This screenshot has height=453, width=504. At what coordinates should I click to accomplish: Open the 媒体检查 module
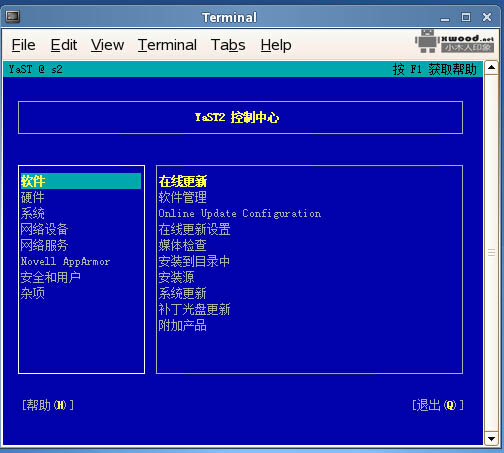click(x=183, y=245)
